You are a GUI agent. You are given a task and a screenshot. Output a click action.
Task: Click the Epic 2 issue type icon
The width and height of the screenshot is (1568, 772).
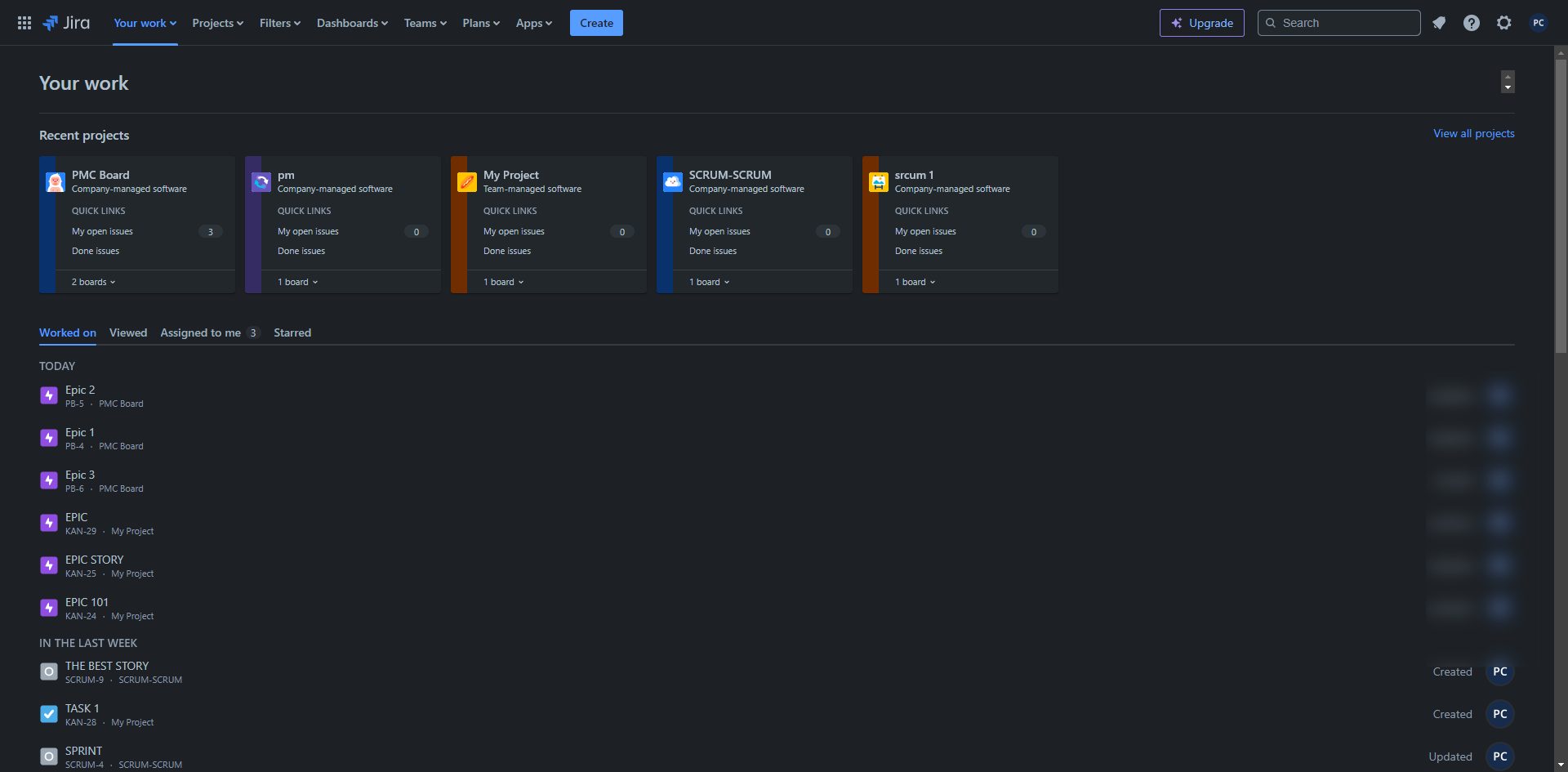(x=49, y=395)
